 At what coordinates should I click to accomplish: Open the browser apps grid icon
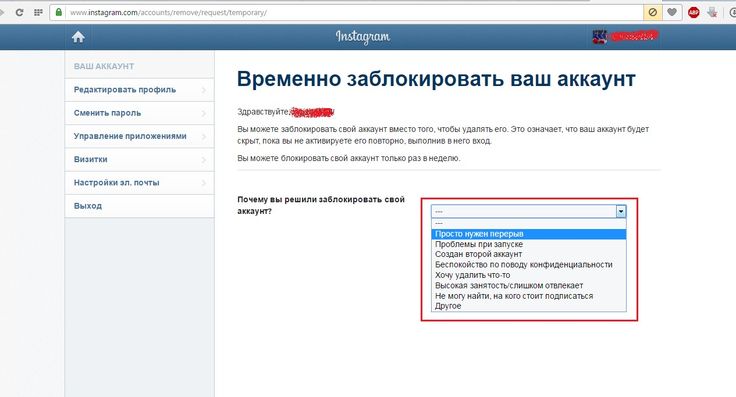coord(38,13)
